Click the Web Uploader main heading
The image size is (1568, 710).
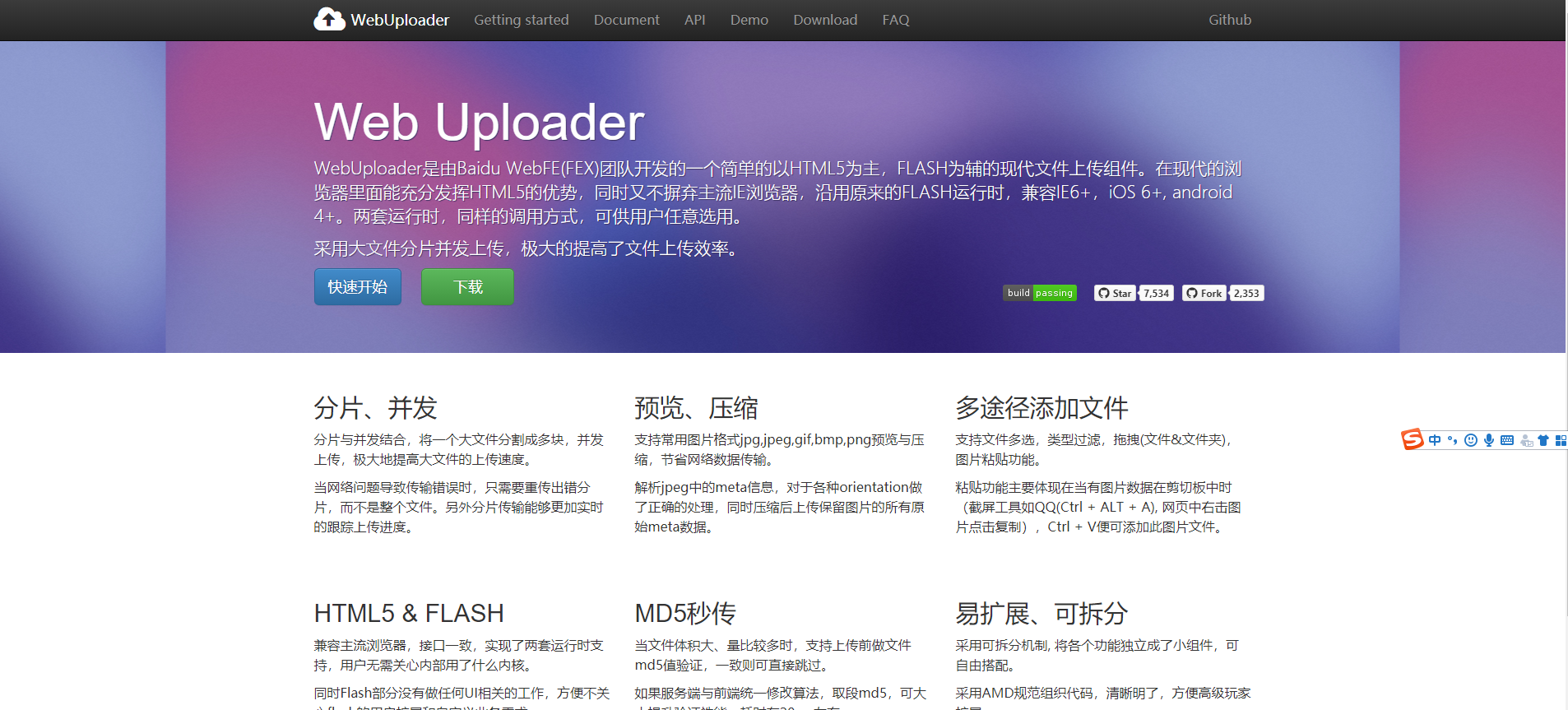coord(479,122)
